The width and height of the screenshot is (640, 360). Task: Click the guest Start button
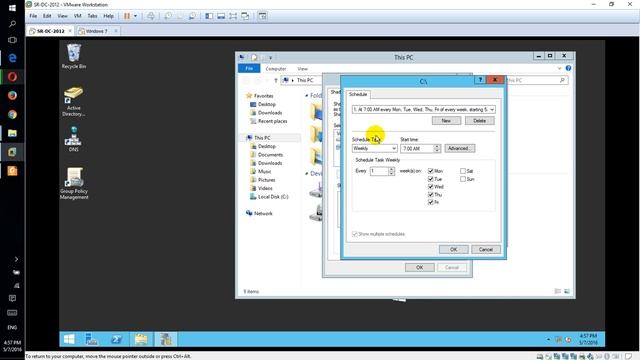pyautogui.click(x=69, y=339)
